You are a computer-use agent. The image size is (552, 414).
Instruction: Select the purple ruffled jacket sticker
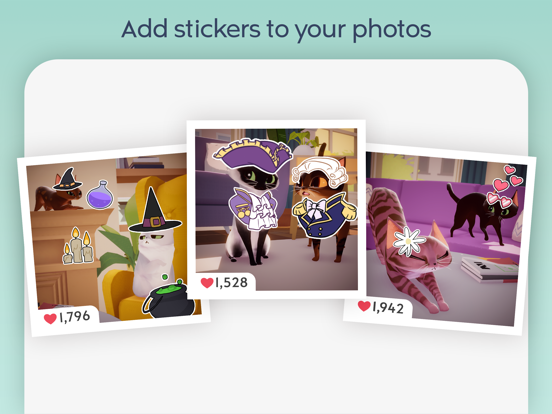252,209
